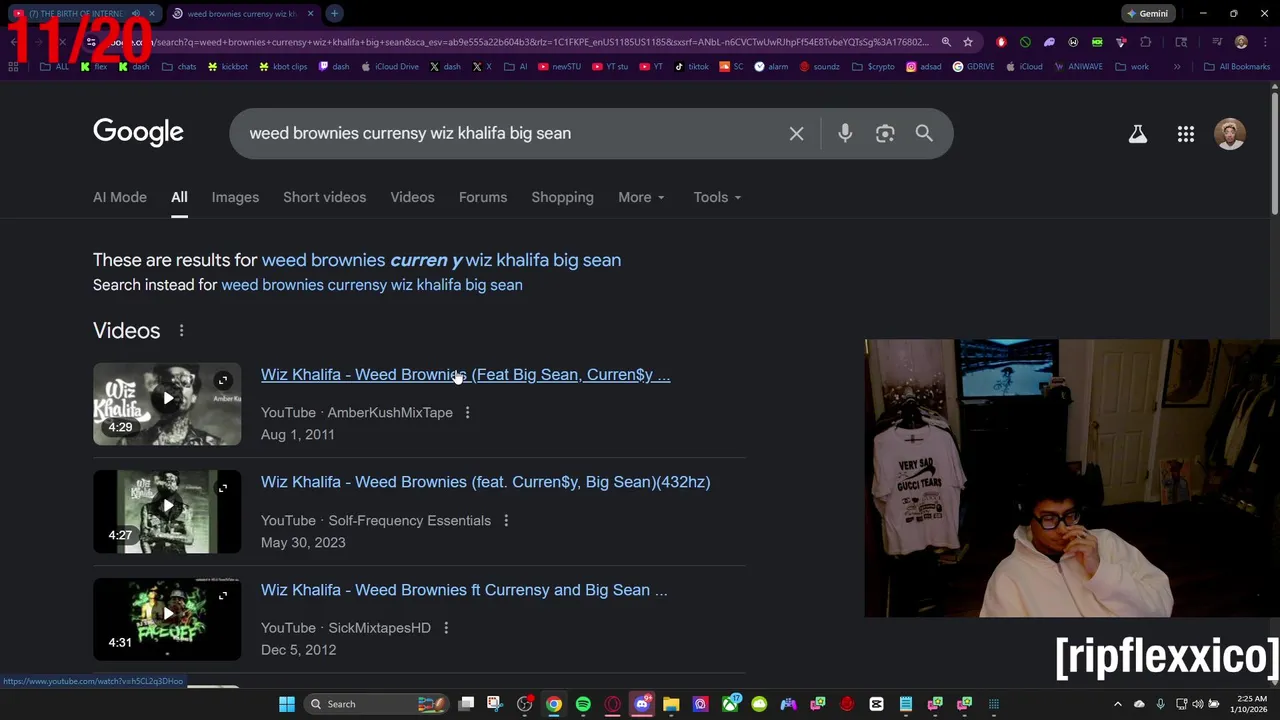The width and height of the screenshot is (1280, 720).
Task: Open 'Weed Brownies (Feat Big Sean, Curren$y' video link
Action: pyautogui.click(x=465, y=375)
